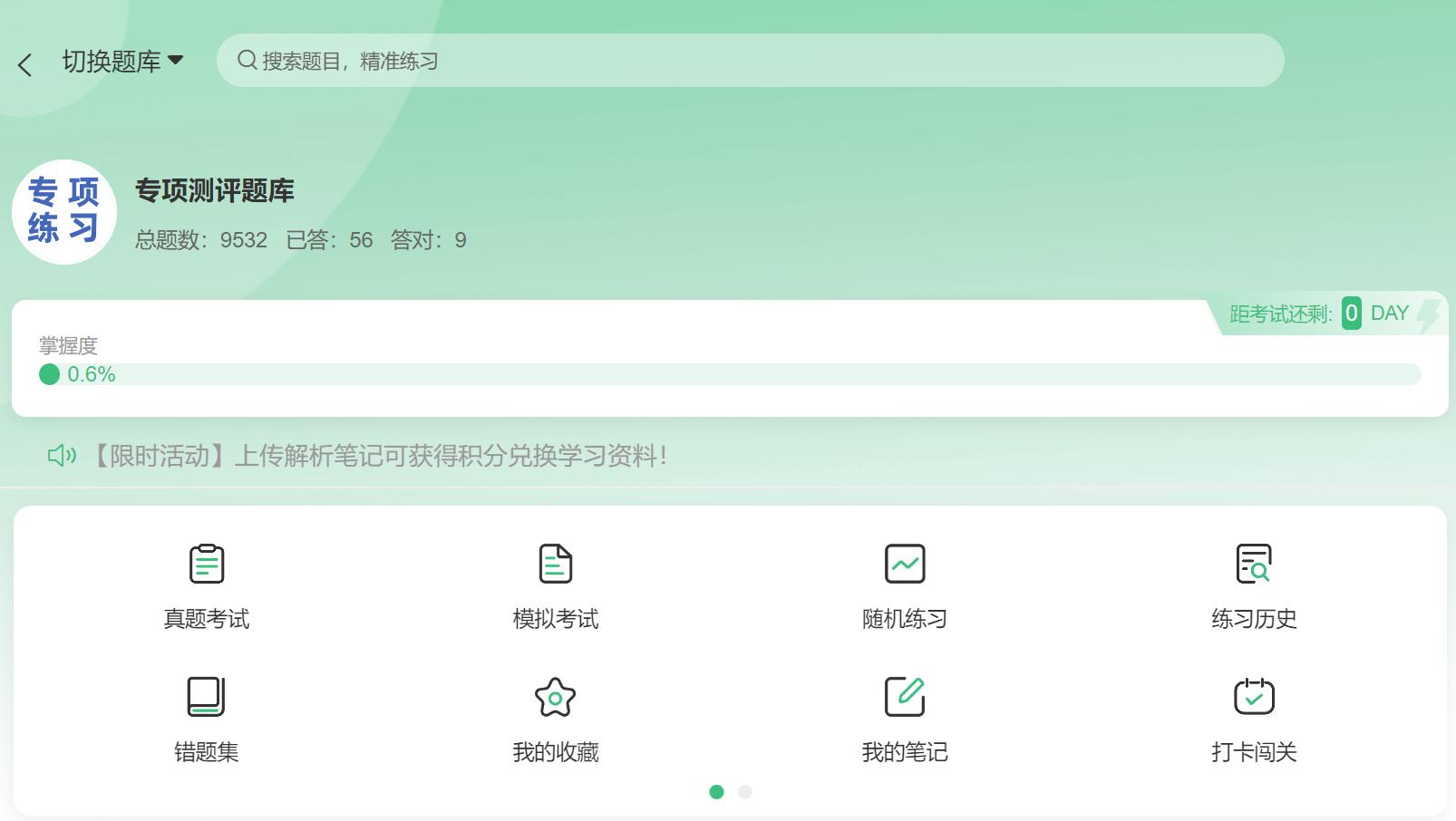Viewport: 1456px width, 821px height.
Task: Click the search box 搜索题目，精准练习
Action: [750, 61]
